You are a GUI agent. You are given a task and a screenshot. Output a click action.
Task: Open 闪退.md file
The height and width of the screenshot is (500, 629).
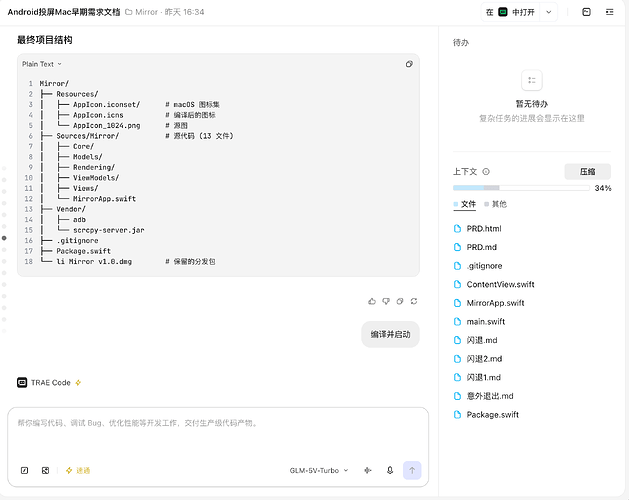pos(475,340)
